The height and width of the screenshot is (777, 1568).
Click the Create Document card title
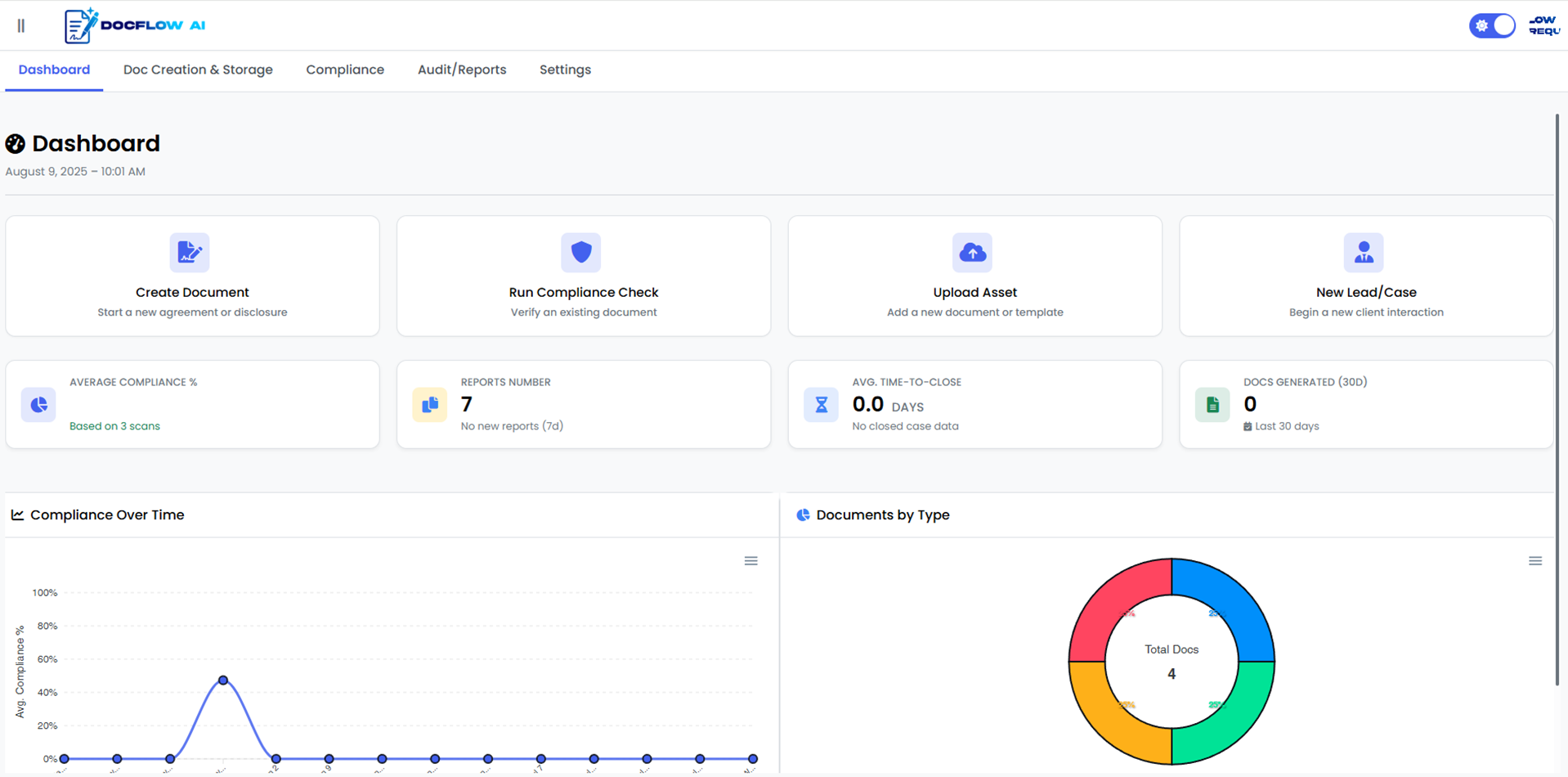192,292
